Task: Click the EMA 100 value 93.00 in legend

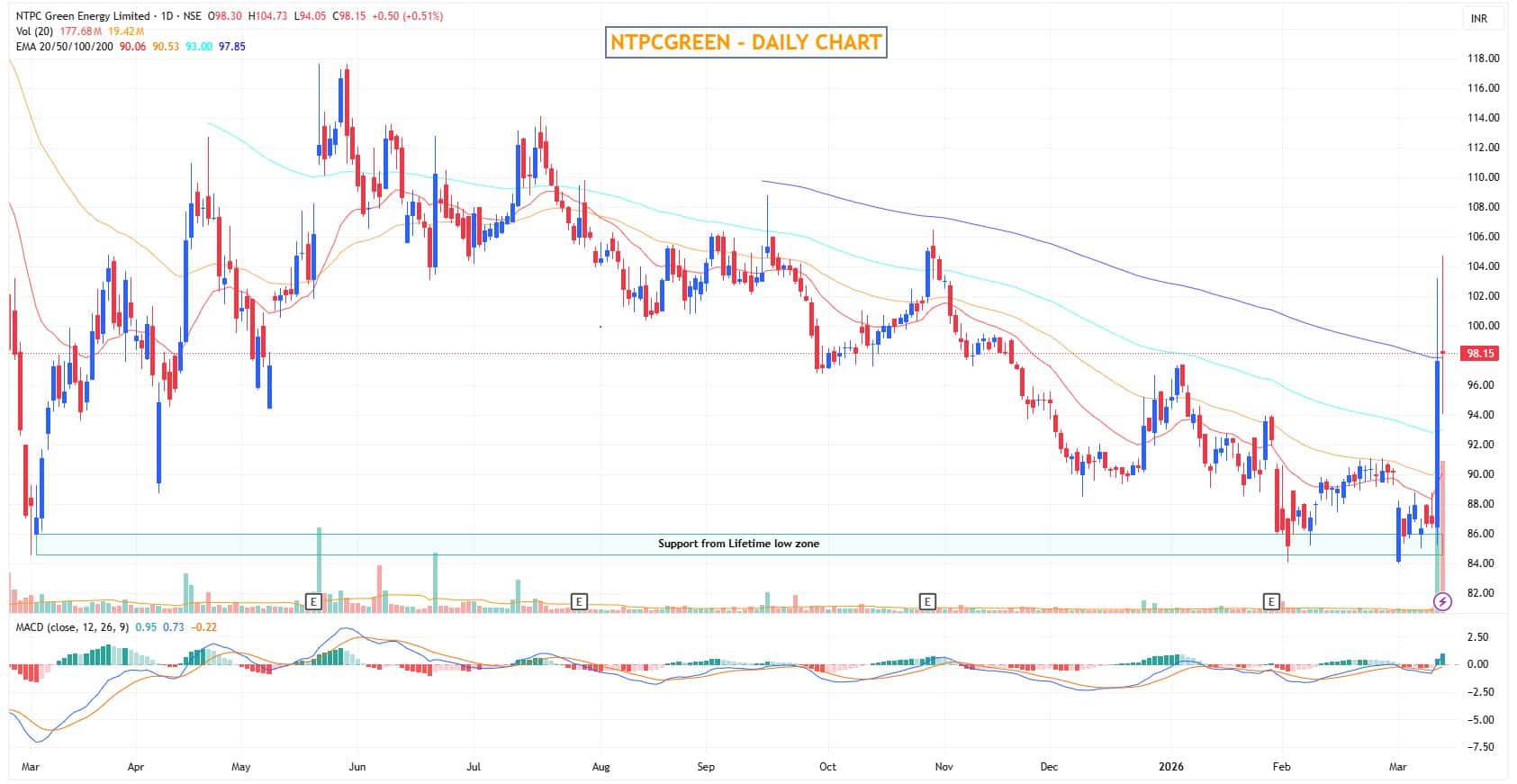Action: coord(199,47)
